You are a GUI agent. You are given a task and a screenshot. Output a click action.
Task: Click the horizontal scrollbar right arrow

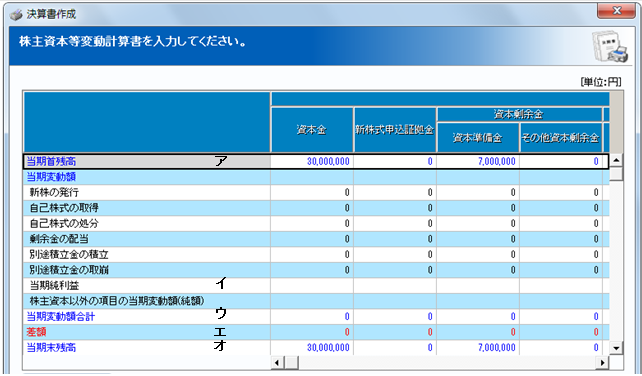point(602,362)
